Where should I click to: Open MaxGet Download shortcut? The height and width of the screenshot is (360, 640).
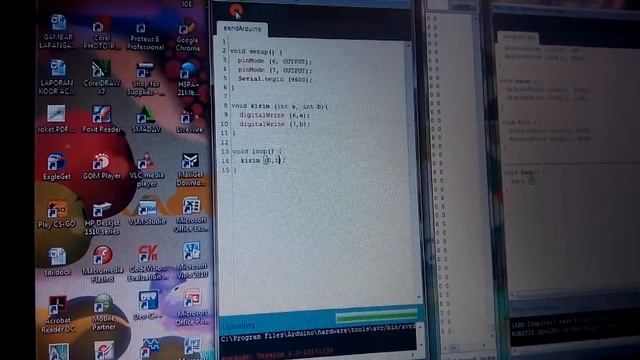click(x=190, y=170)
